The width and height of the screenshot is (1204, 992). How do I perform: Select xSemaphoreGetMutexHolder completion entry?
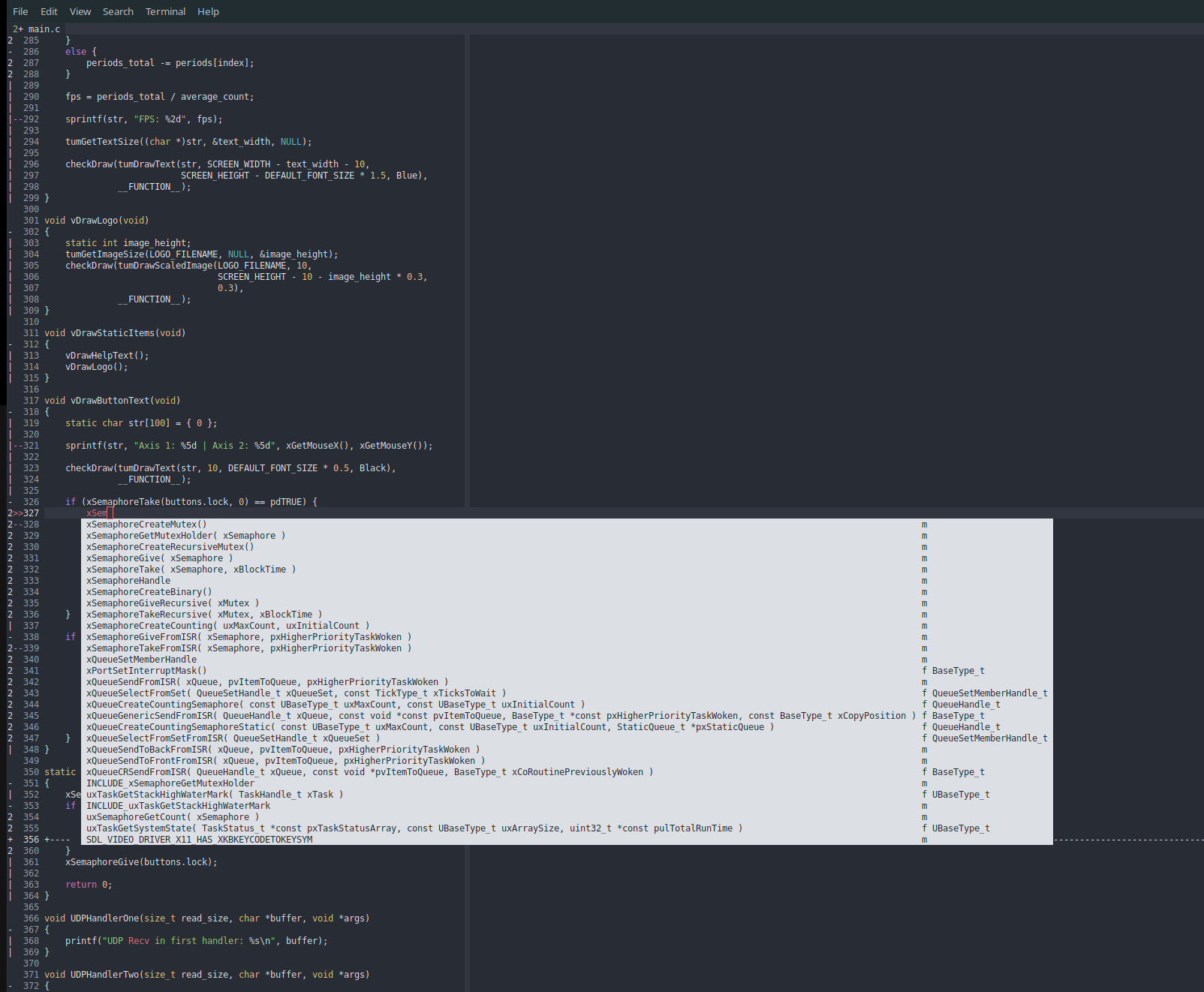click(x=567, y=536)
